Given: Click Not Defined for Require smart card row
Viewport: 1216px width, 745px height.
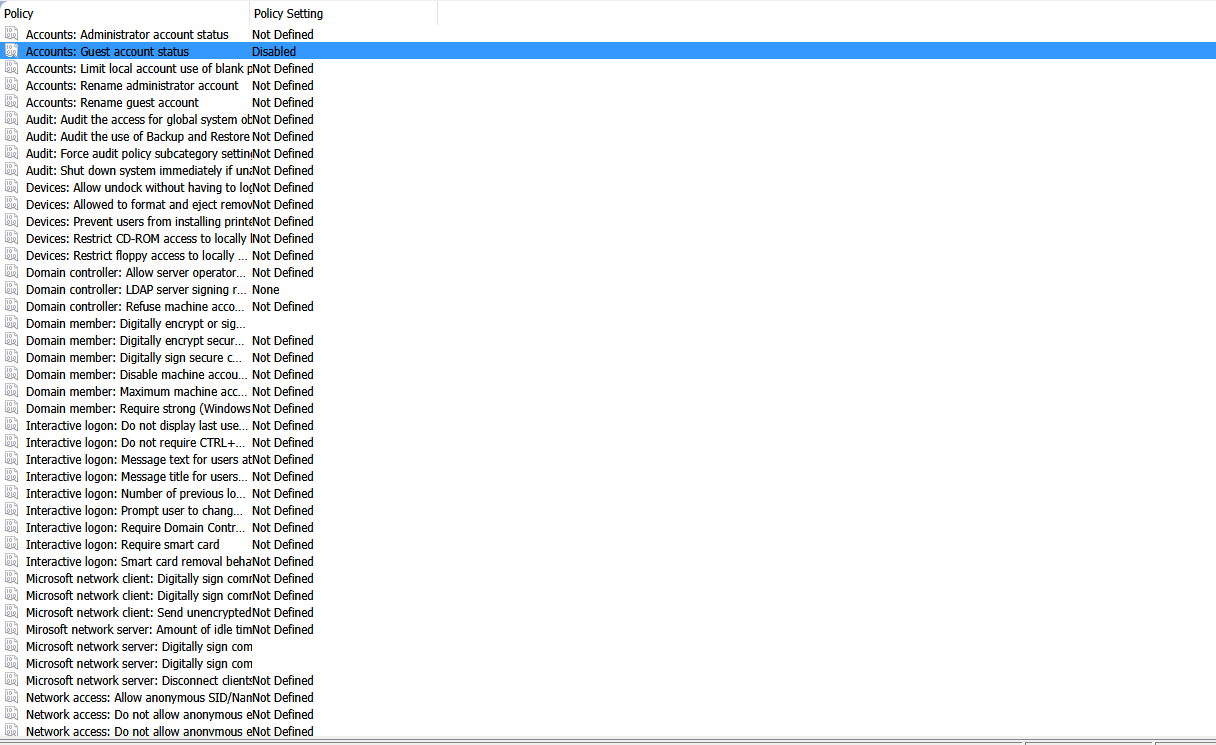Looking at the screenshot, I should pyautogui.click(x=283, y=544).
